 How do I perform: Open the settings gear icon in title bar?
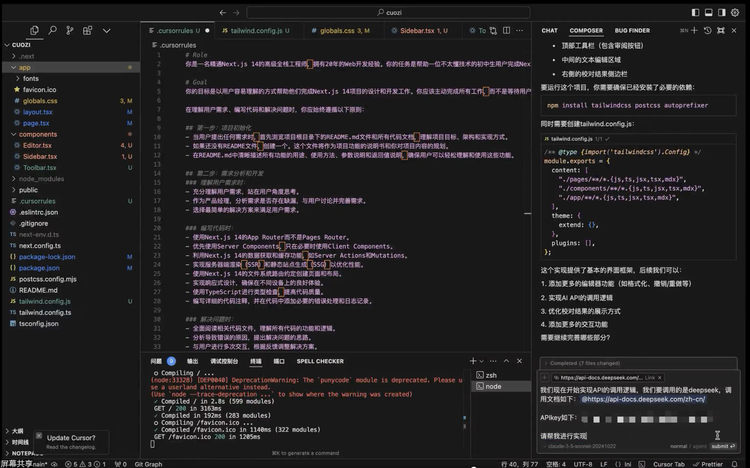click(736, 10)
